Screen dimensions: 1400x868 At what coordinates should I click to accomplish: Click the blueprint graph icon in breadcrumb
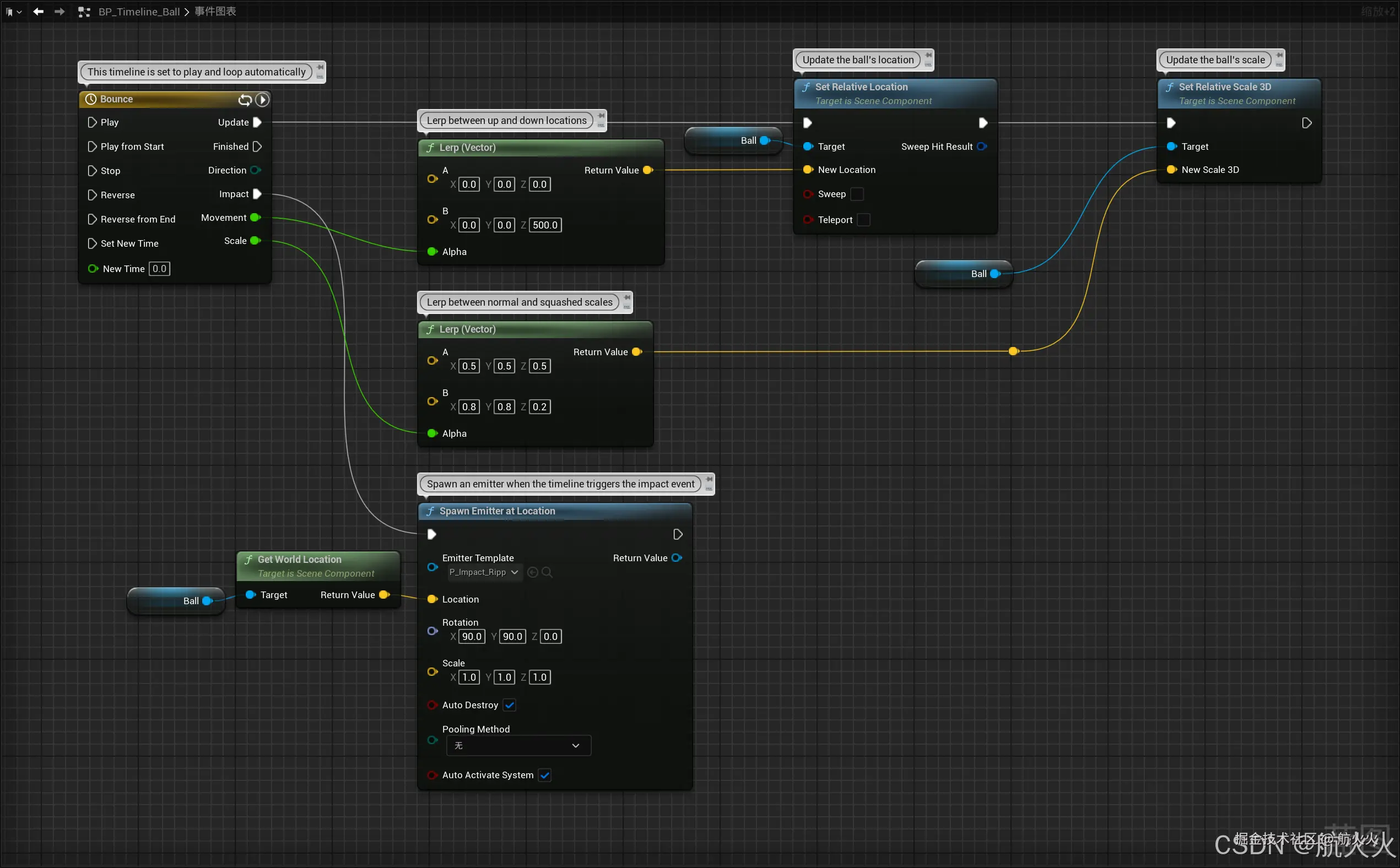[84, 12]
